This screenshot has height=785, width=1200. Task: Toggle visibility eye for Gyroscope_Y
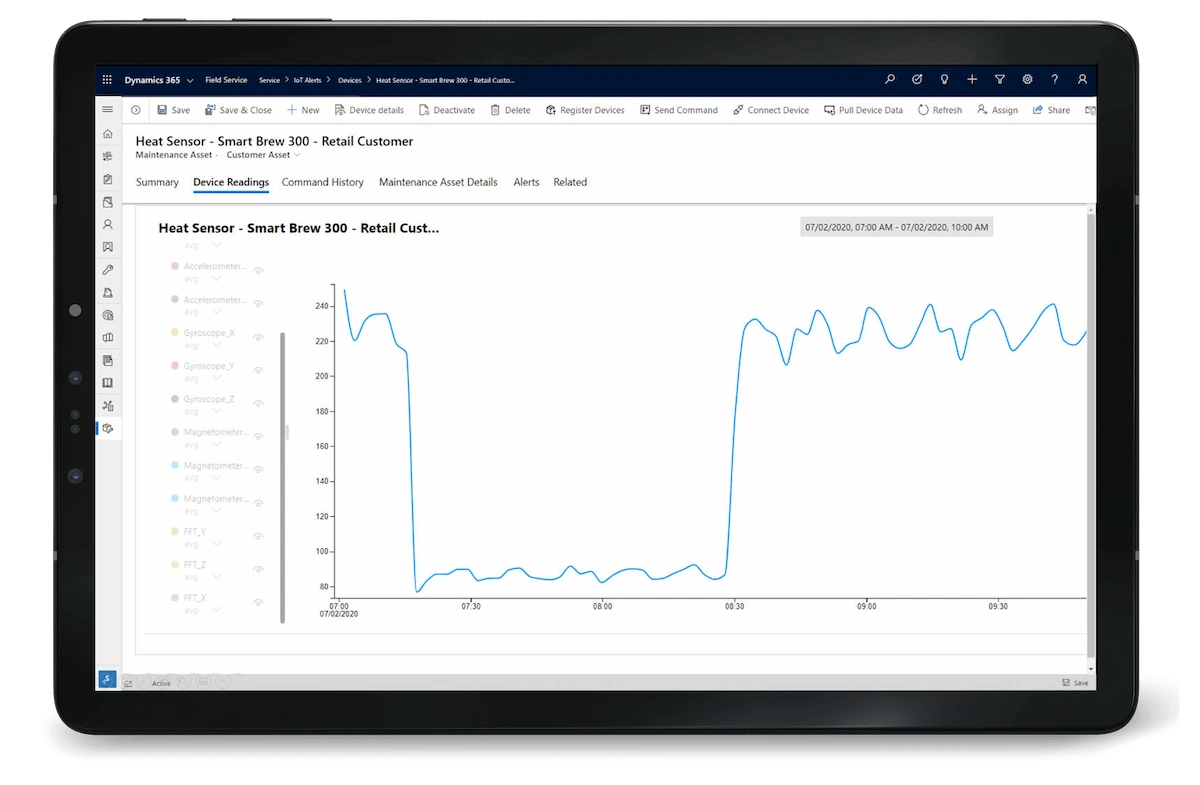258,370
